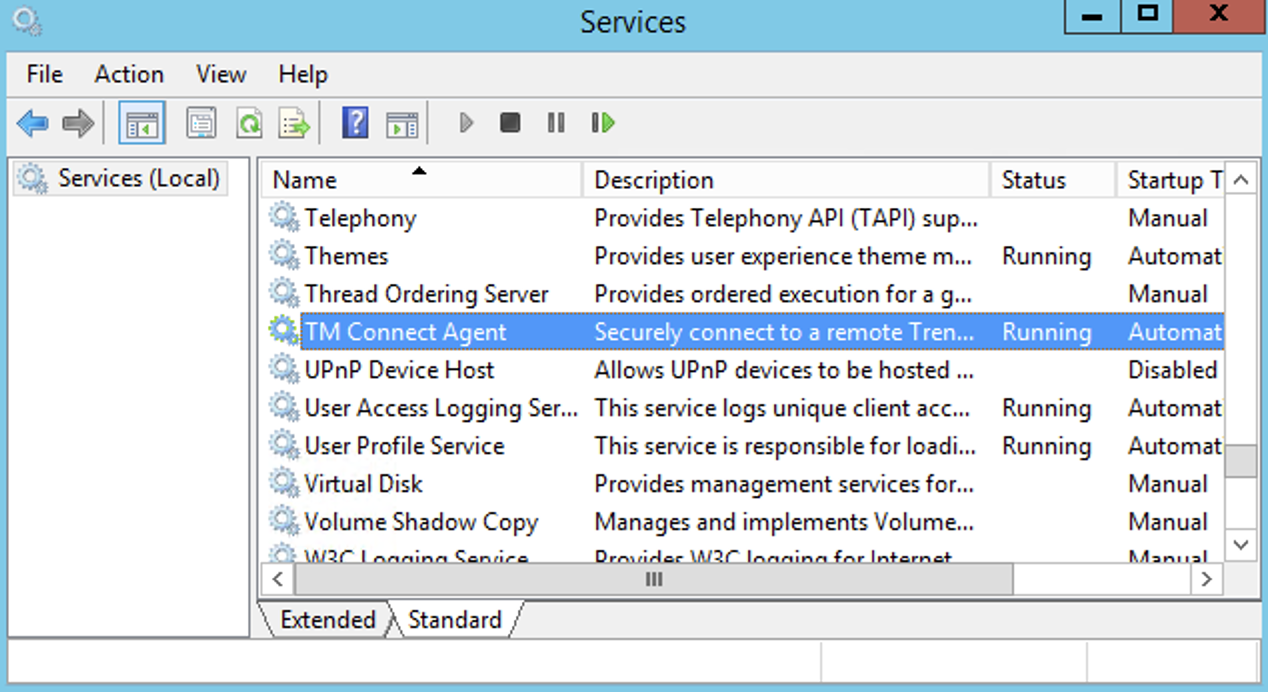Open the Action menu
This screenshot has height=692, width=1268.
tap(129, 75)
